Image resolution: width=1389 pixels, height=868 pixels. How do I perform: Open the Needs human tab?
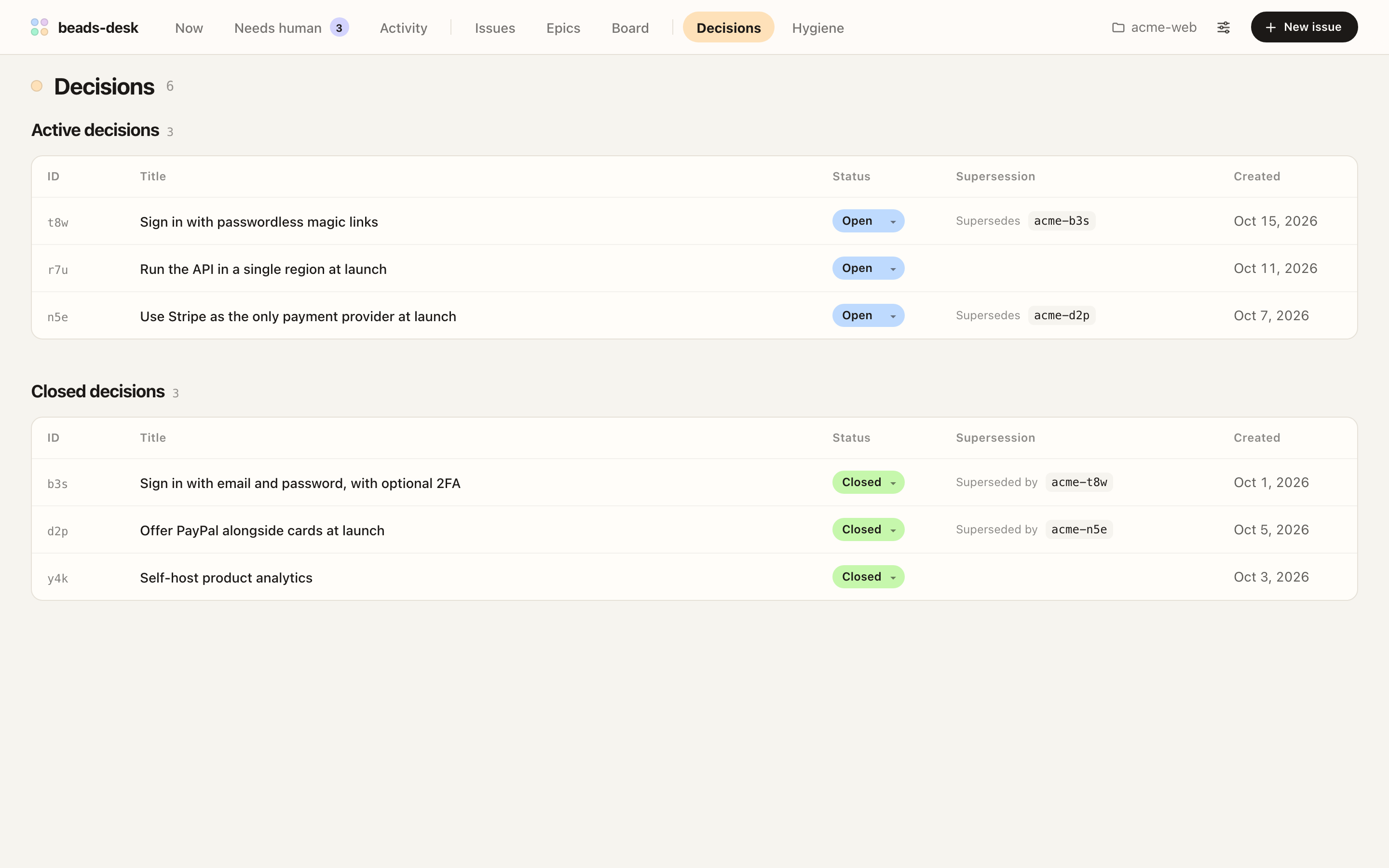click(x=291, y=27)
